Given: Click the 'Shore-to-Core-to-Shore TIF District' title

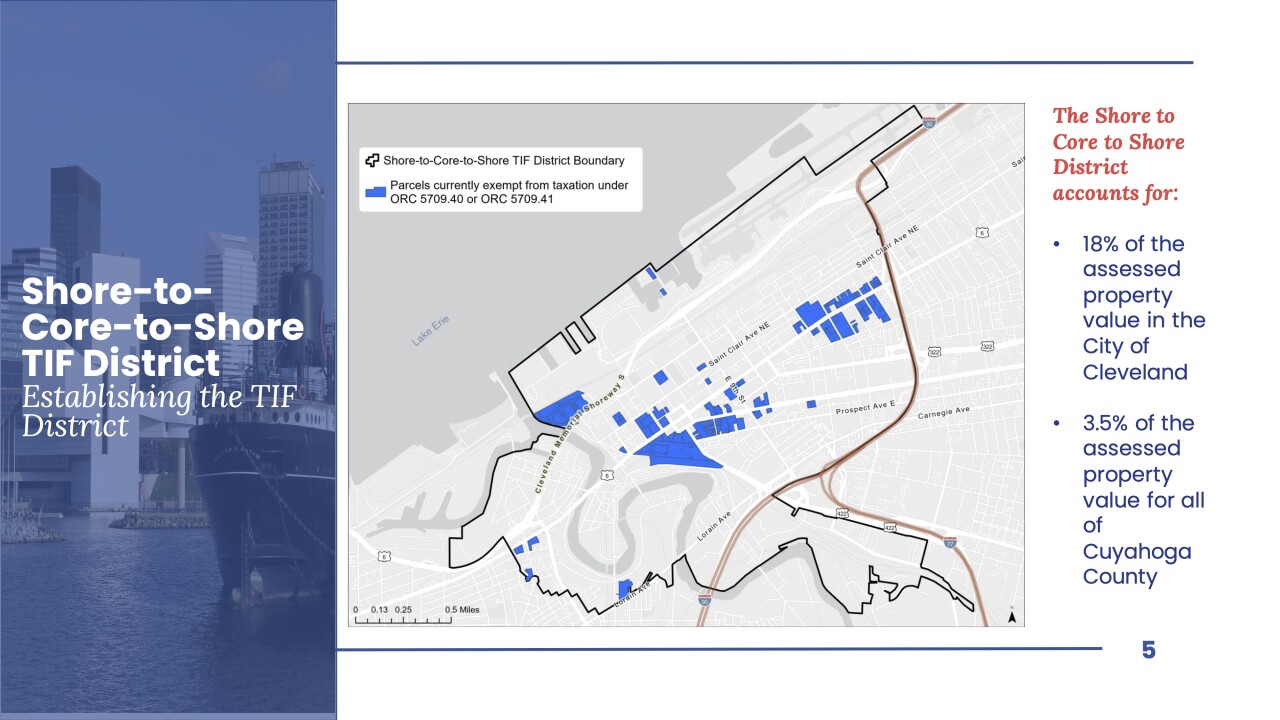Looking at the screenshot, I should click(162, 327).
